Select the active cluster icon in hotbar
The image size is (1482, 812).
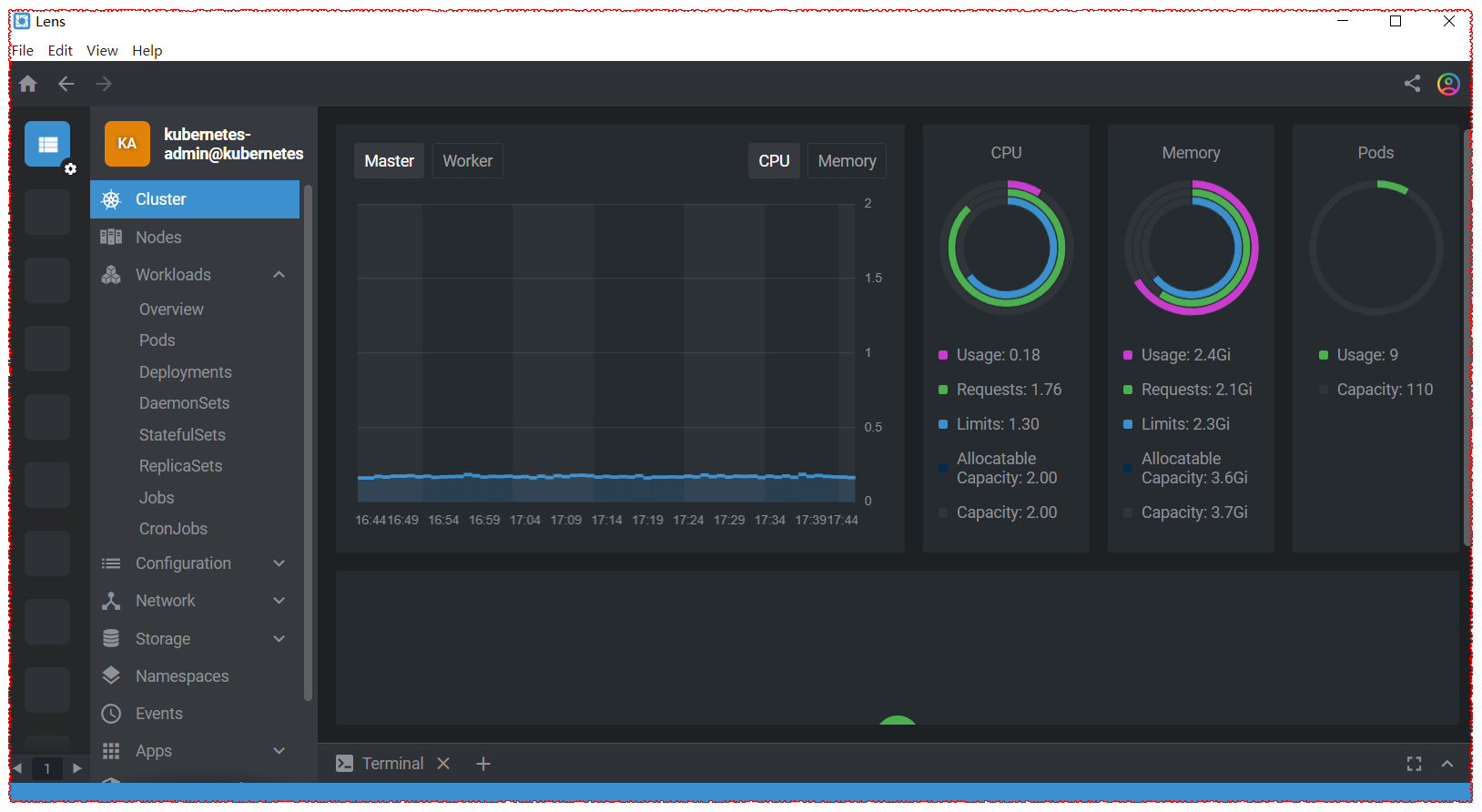pos(47,144)
